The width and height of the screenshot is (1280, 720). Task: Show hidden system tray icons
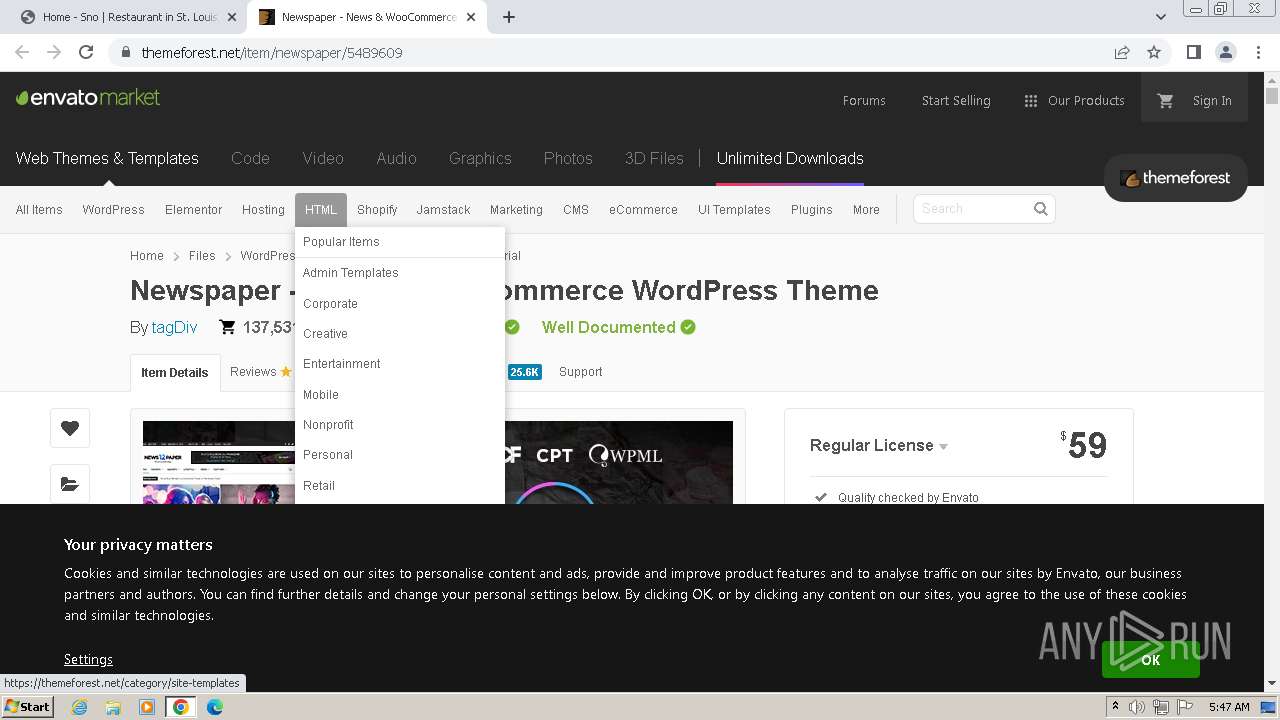1115,707
